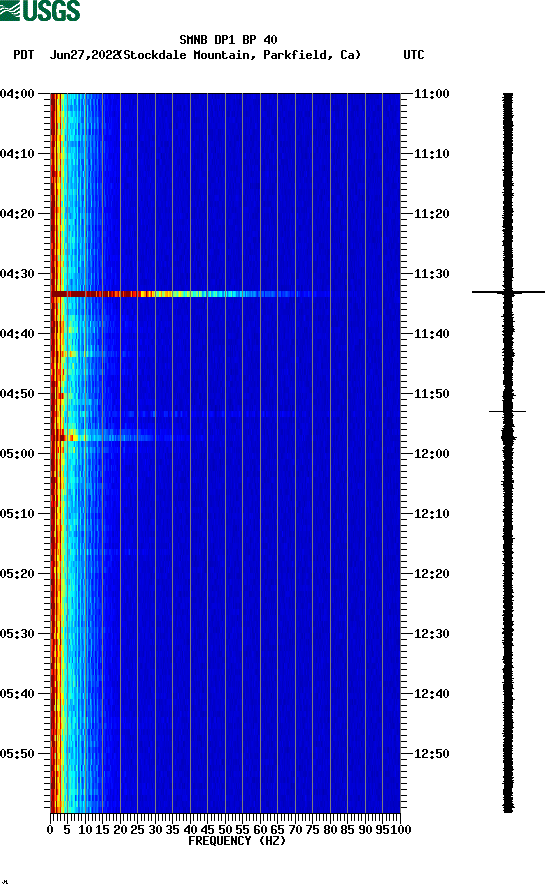Click the 05:50 PDT time label
This screenshot has width=552, height=893.
coord(17,753)
